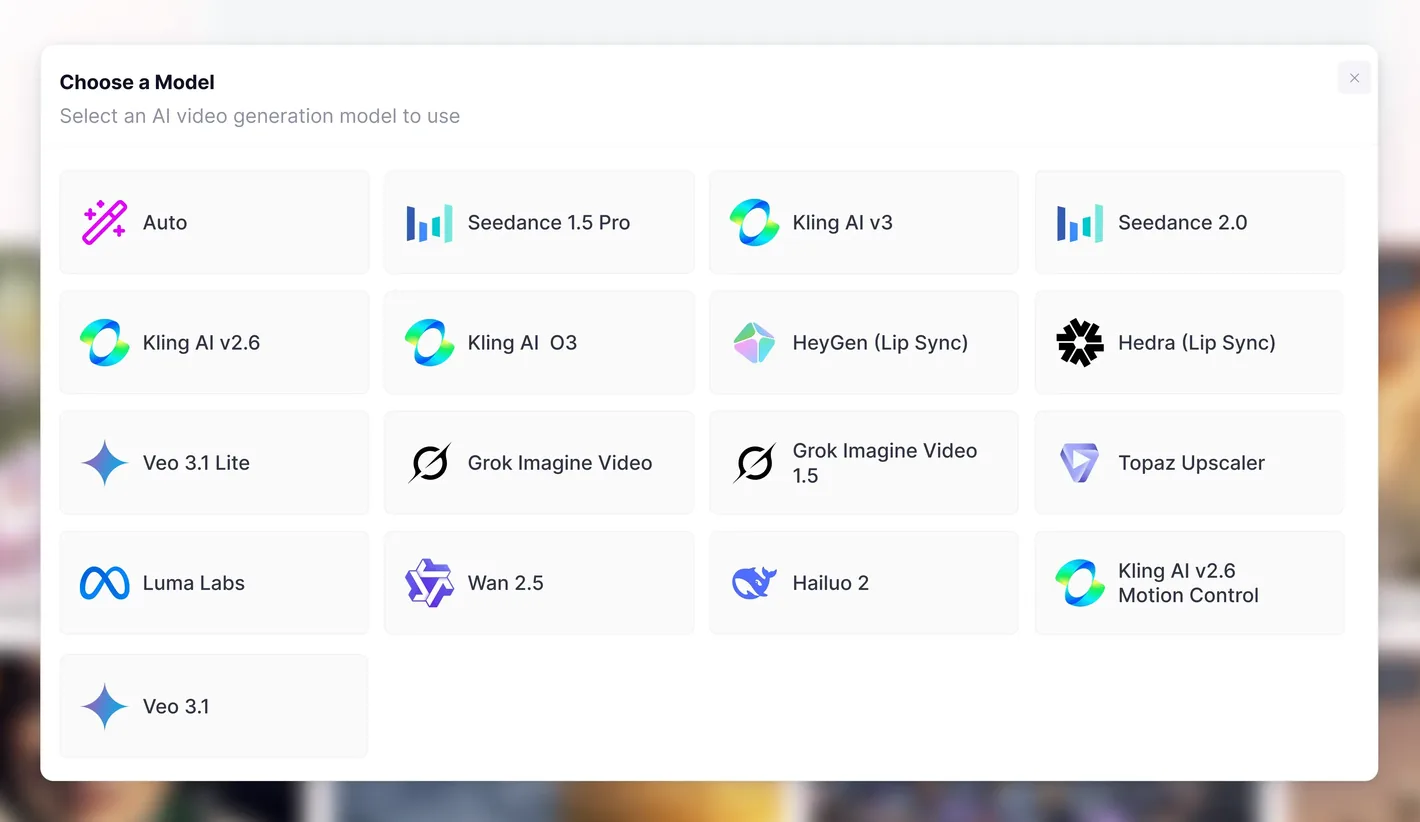
Task: Click the Seedance 1.5 Pro bar-chart logo
Action: click(429, 223)
